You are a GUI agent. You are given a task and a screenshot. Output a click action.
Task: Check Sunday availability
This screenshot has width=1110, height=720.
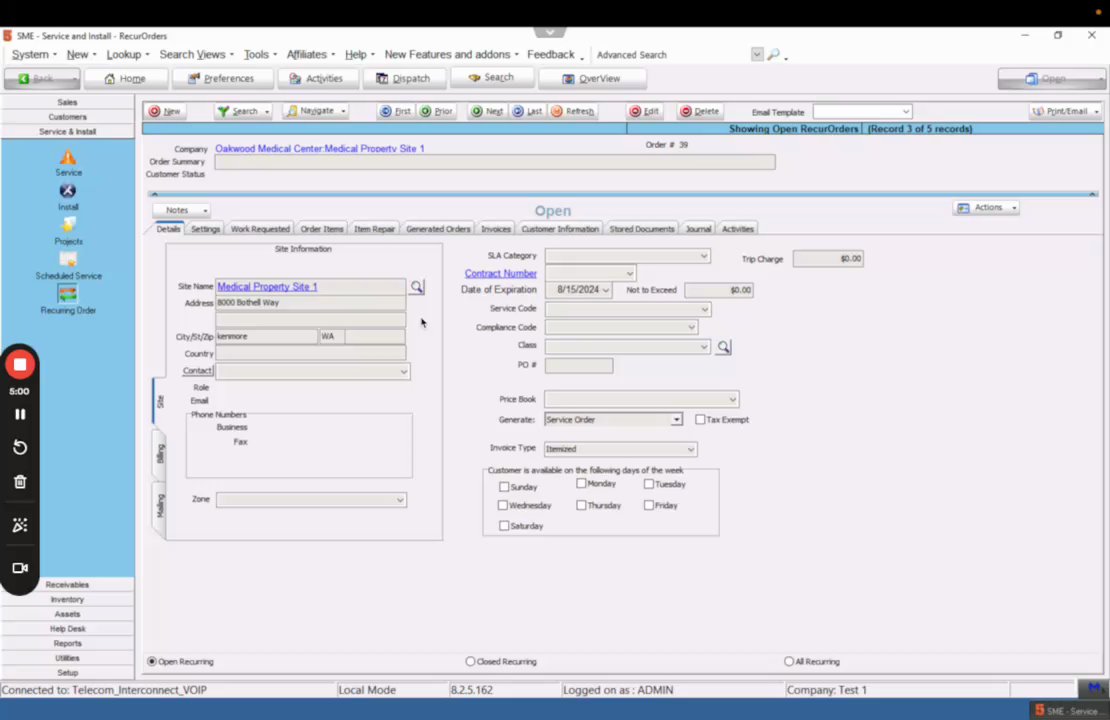click(x=504, y=487)
